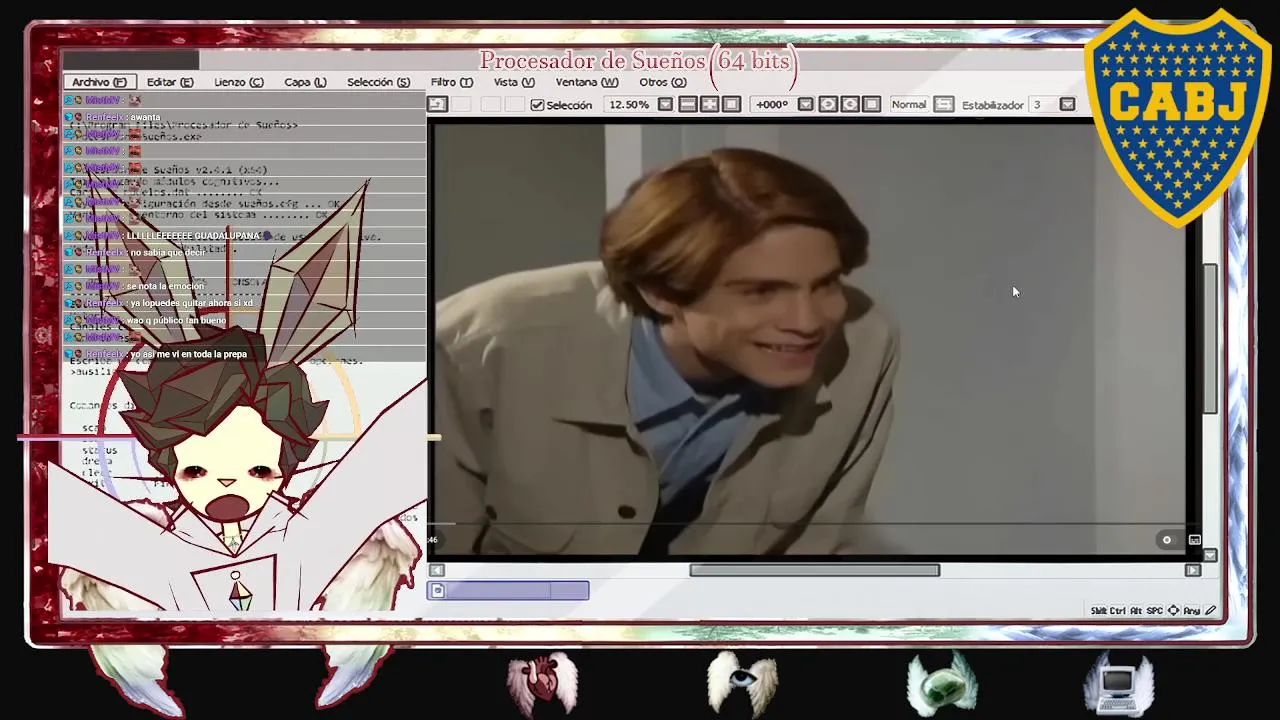Screen dimensions: 1280x720
Task: Click horizontal scrollbar left arrow
Action: [x=436, y=570]
